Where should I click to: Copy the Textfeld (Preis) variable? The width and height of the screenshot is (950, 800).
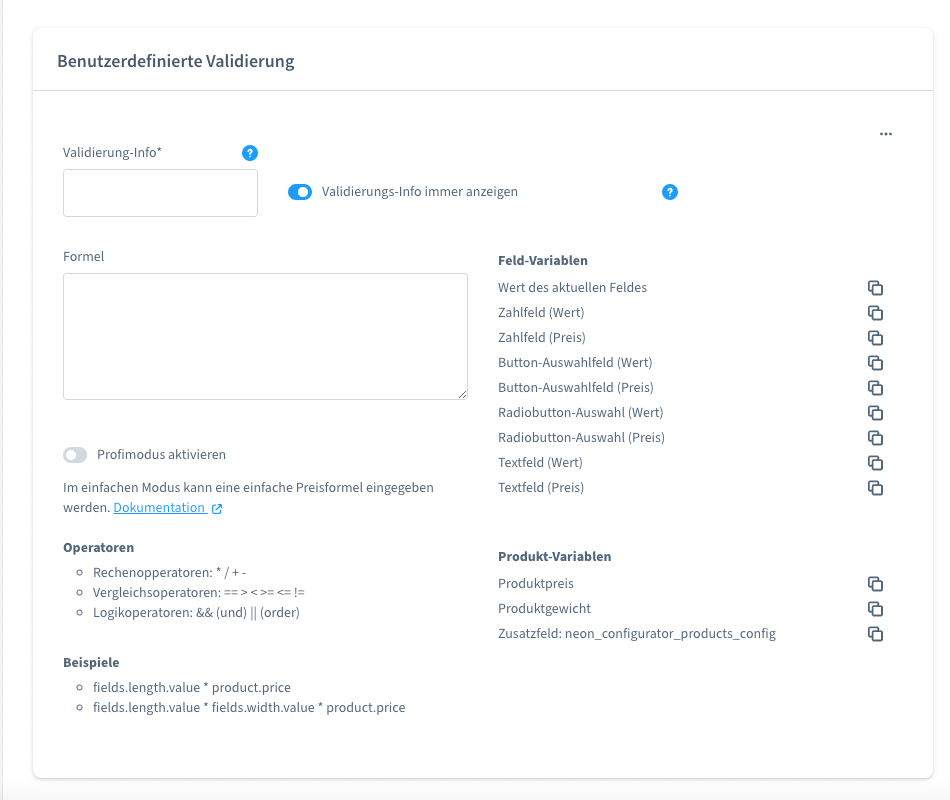coord(875,488)
